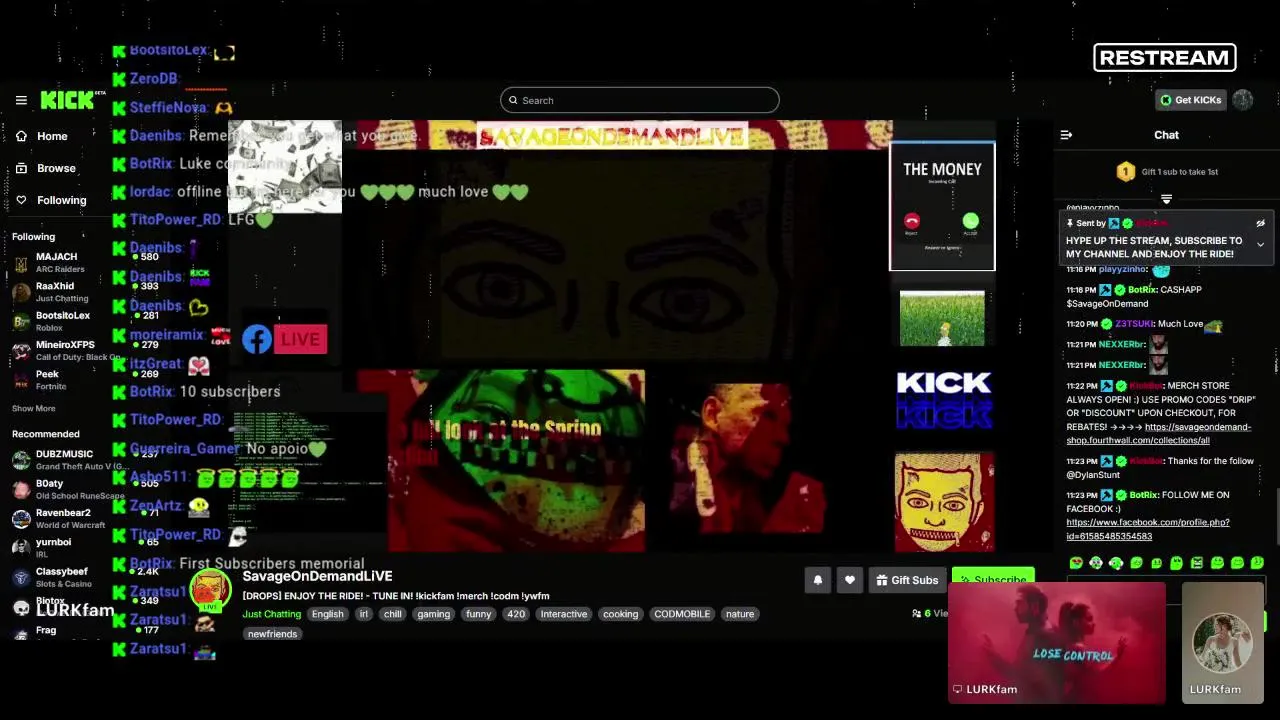
Task: Open the savageondemand-shop fourthwall link
Action: [x=1158, y=433]
